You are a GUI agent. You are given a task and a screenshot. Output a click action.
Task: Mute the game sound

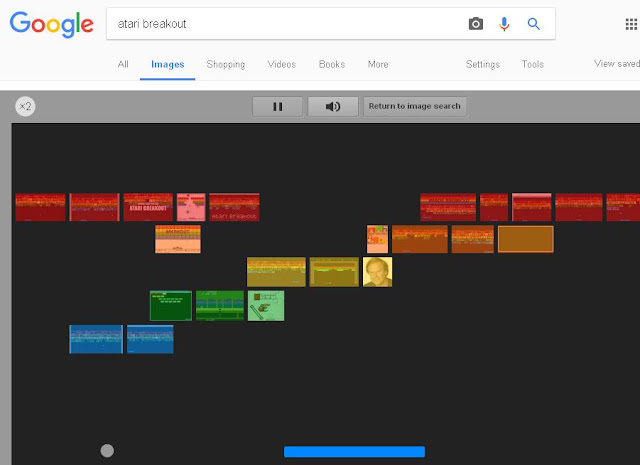(333, 107)
